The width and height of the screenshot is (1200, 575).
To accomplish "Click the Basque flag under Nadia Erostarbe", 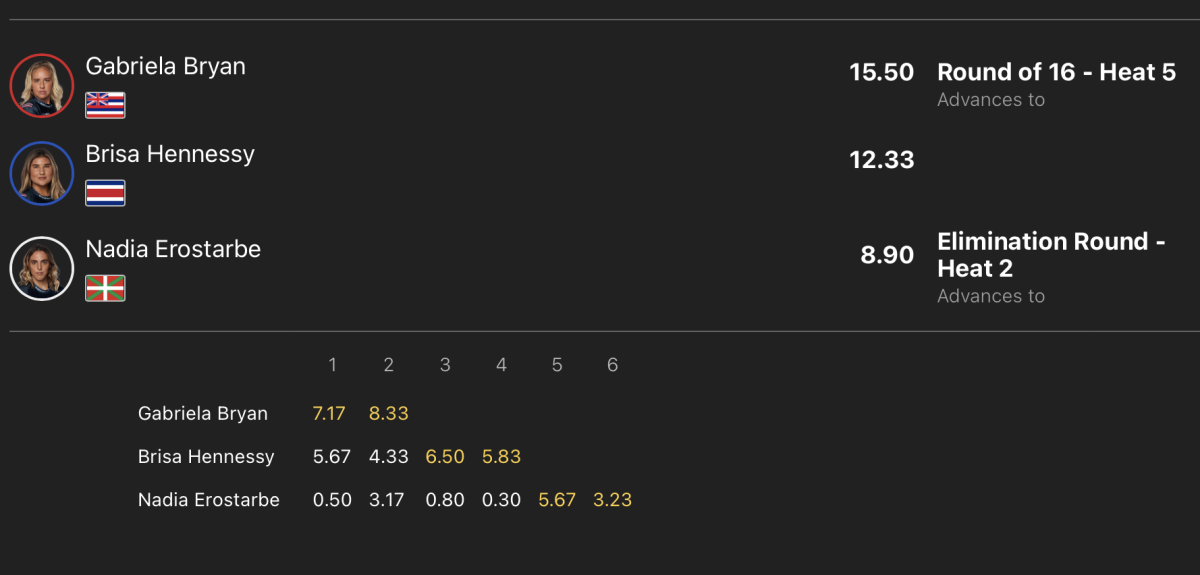I will coord(105,288).
